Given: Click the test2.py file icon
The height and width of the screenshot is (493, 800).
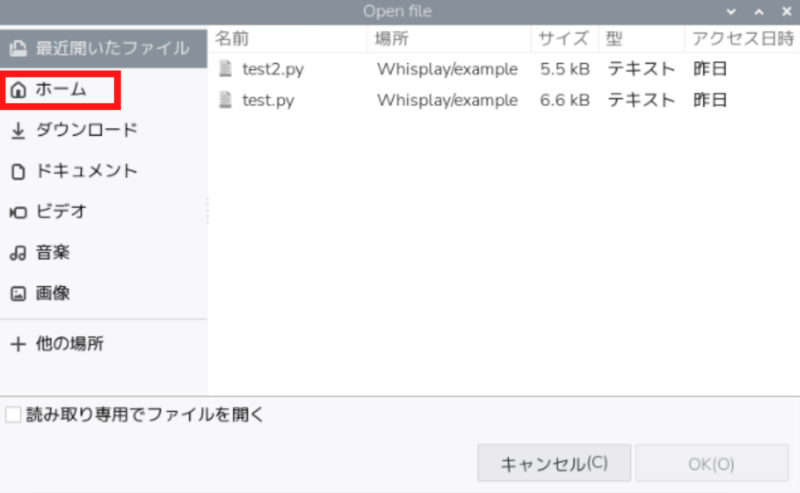Looking at the screenshot, I should click(226, 69).
